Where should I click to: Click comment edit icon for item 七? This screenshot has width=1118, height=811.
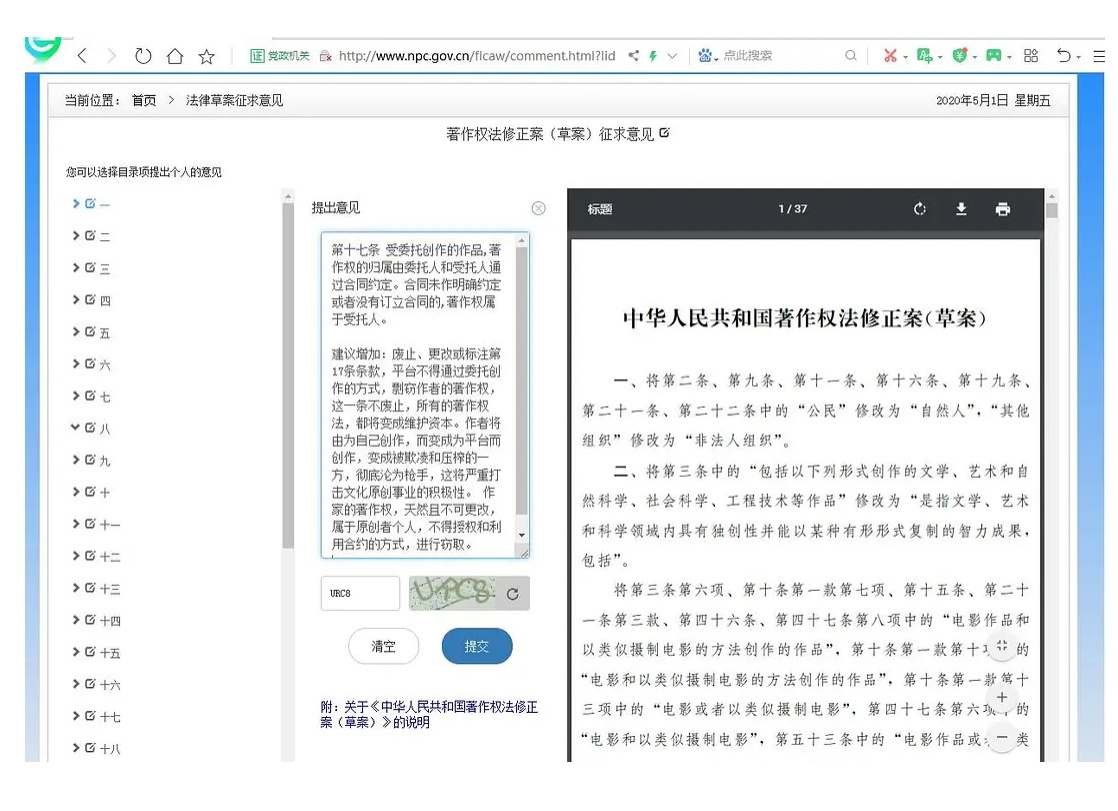(x=91, y=395)
